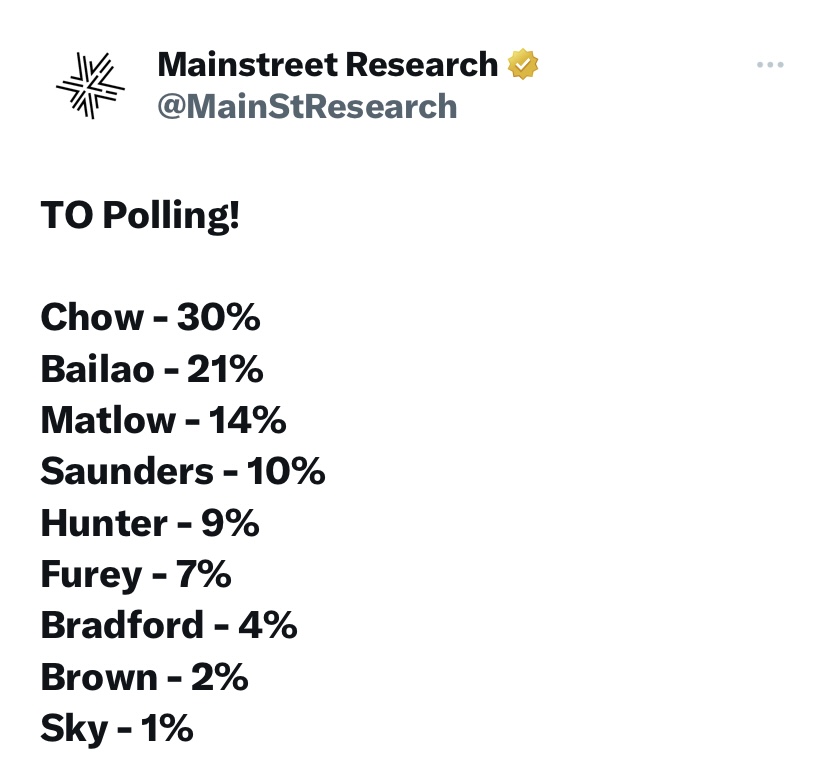The width and height of the screenshot is (828, 766).
Task: Open the tweet's three-dot more menu
Action: click(770, 65)
